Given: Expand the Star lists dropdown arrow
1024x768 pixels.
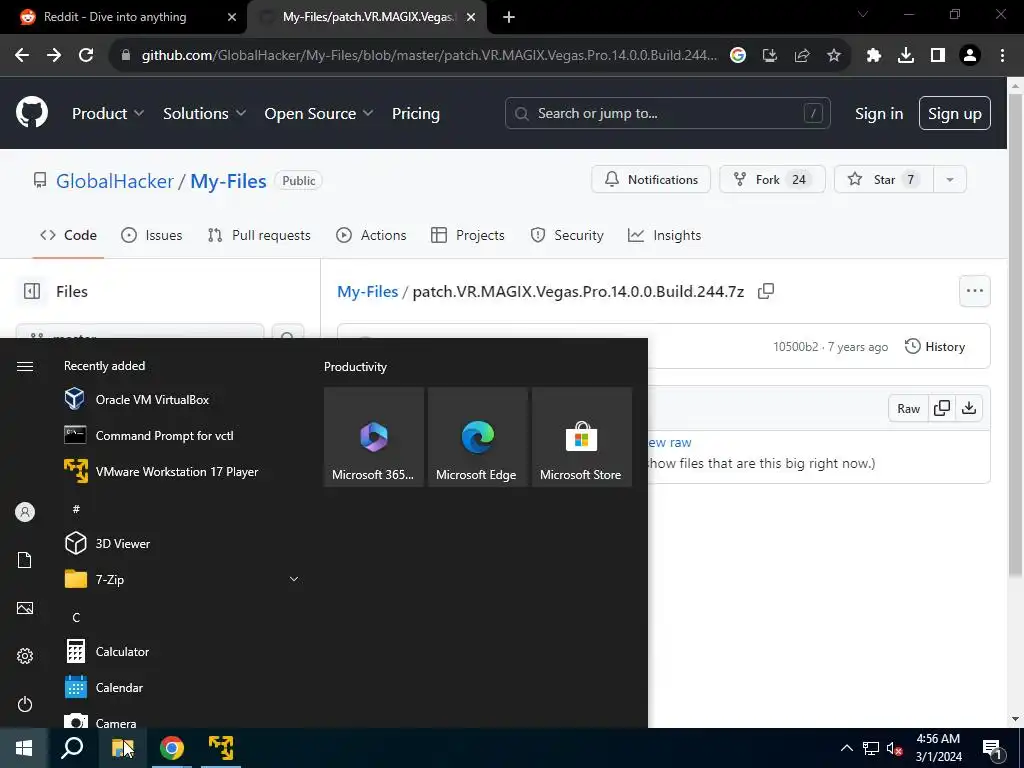Looking at the screenshot, I should 950,179.
